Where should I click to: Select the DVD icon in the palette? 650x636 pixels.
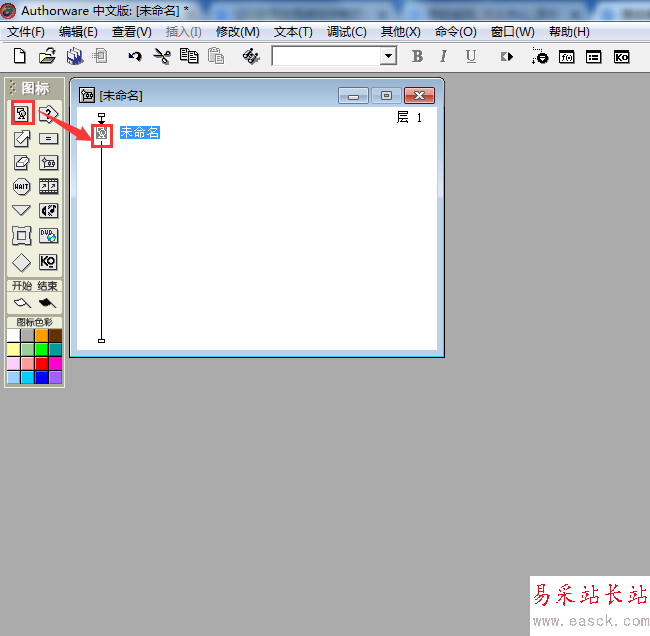48,236
